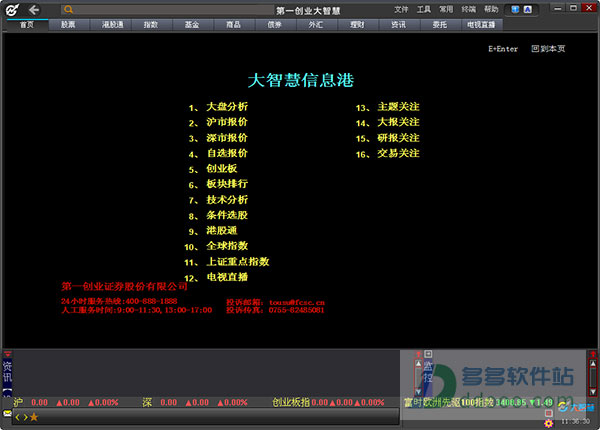Open item 11 上证重点指数
The width and height of the screenshot is (600, 430).
227,262
